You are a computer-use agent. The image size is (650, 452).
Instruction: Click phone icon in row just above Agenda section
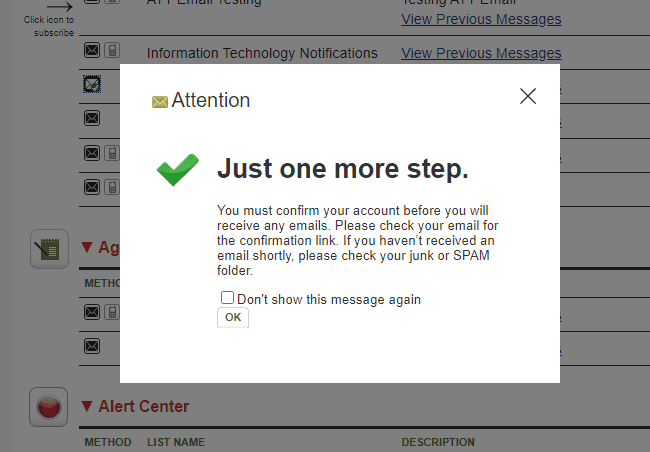pos(112,187)
